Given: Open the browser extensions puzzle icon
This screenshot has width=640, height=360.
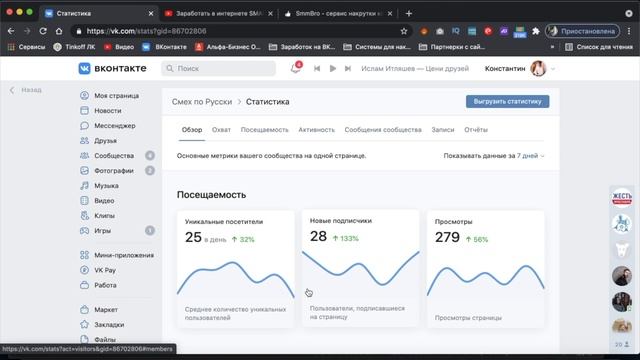Looking at the screenshot, I should 536,31.
